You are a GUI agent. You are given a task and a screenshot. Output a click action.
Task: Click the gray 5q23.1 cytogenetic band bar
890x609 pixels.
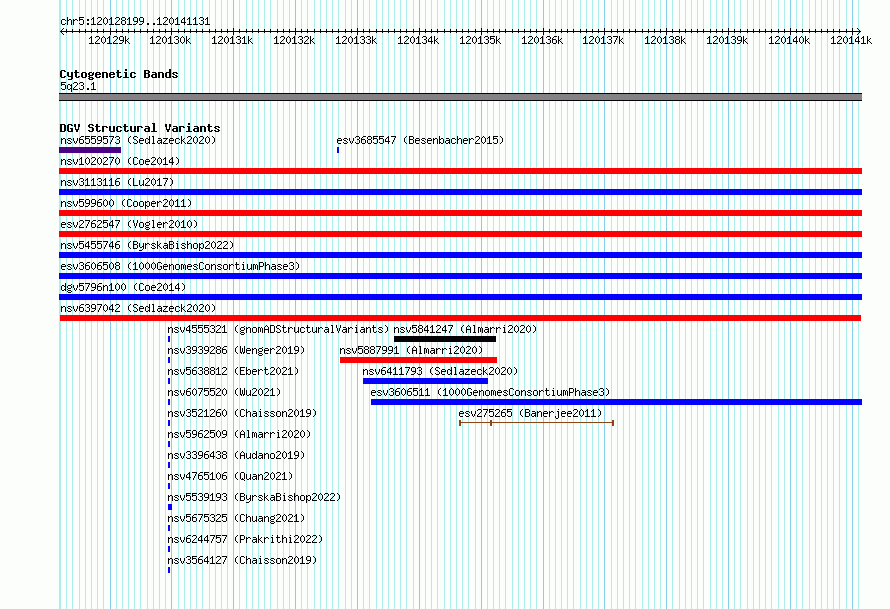coord(460,97)
